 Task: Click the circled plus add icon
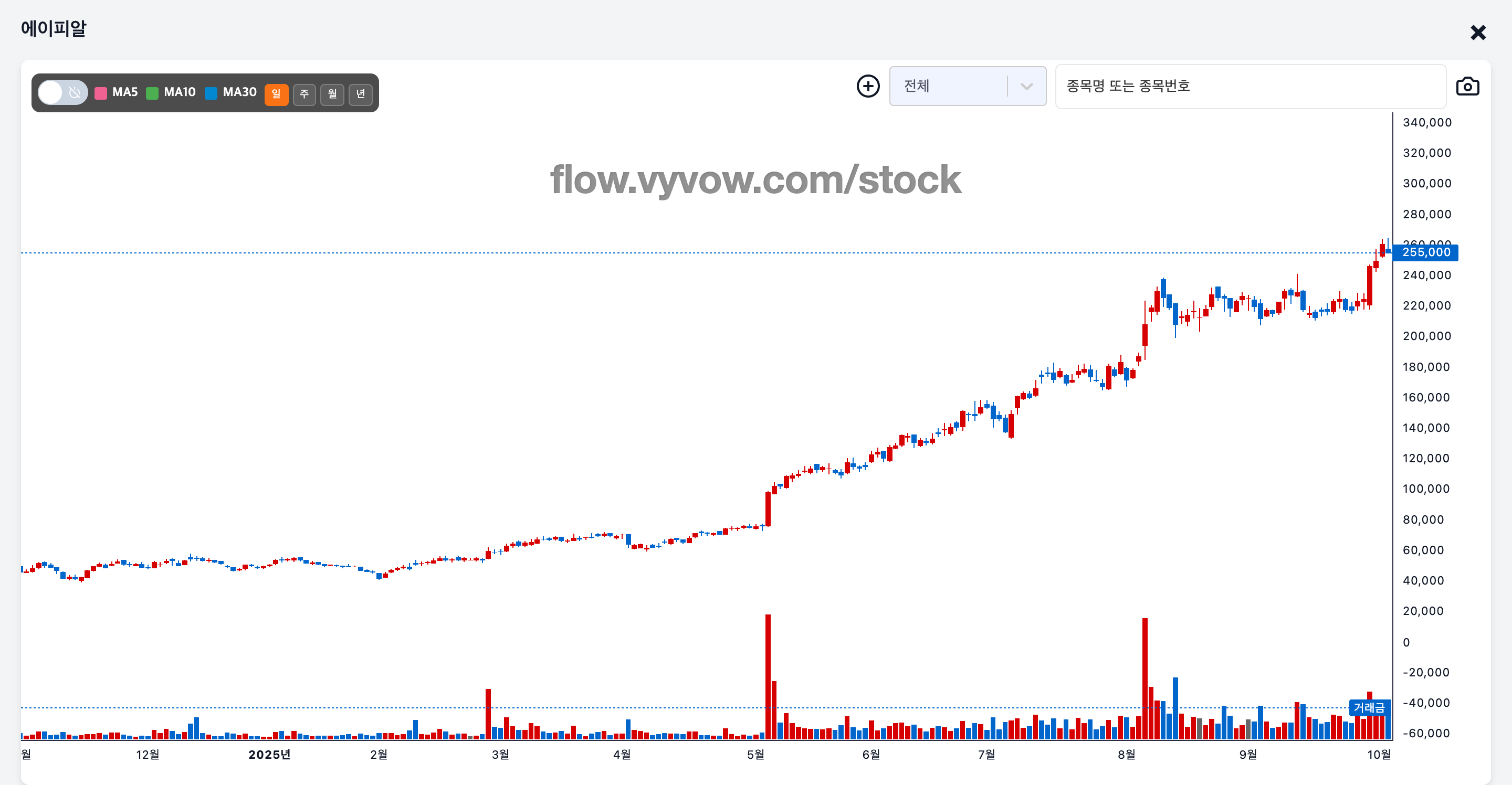(867, 86)
